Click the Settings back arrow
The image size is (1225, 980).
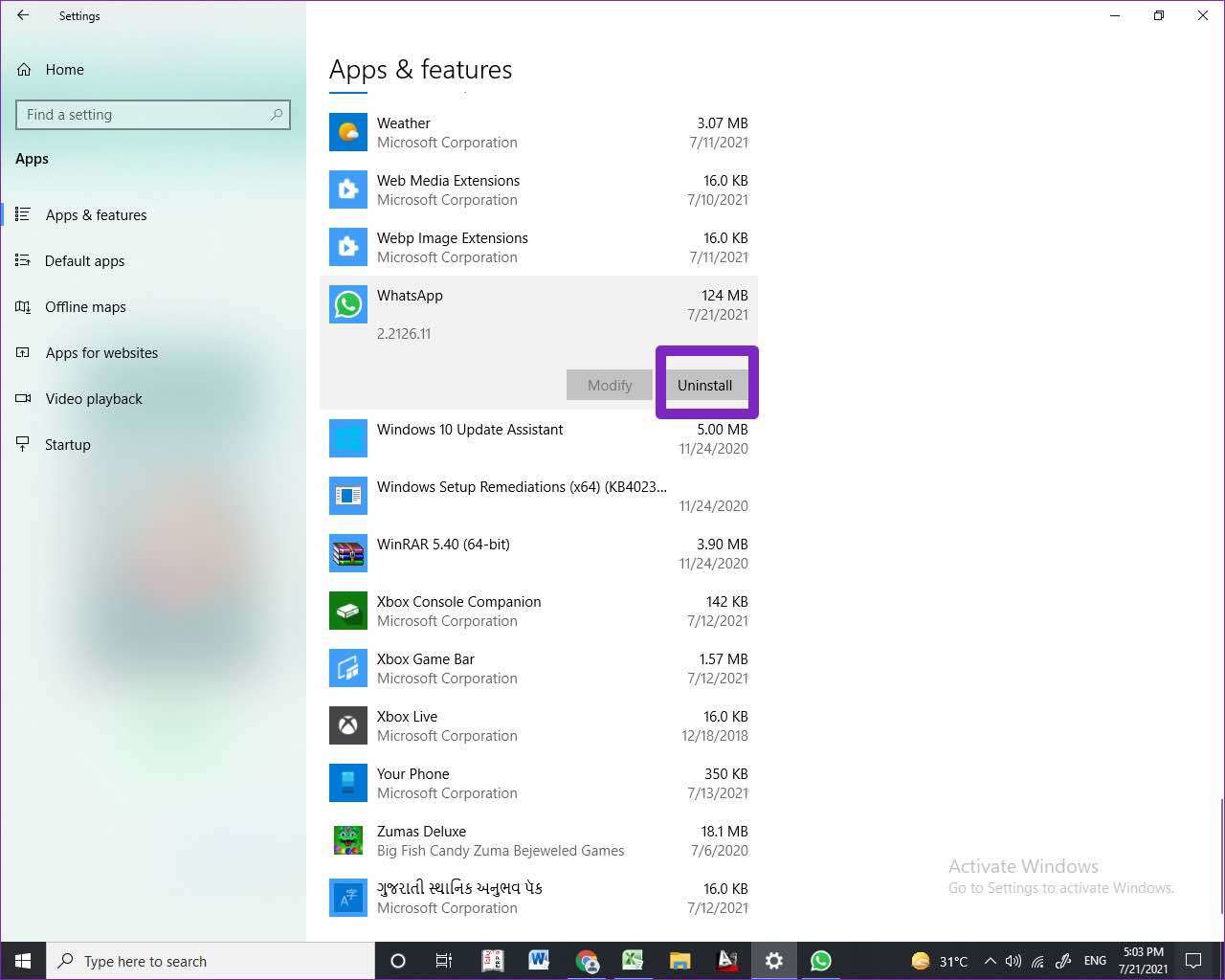click(x=23, y=15)
